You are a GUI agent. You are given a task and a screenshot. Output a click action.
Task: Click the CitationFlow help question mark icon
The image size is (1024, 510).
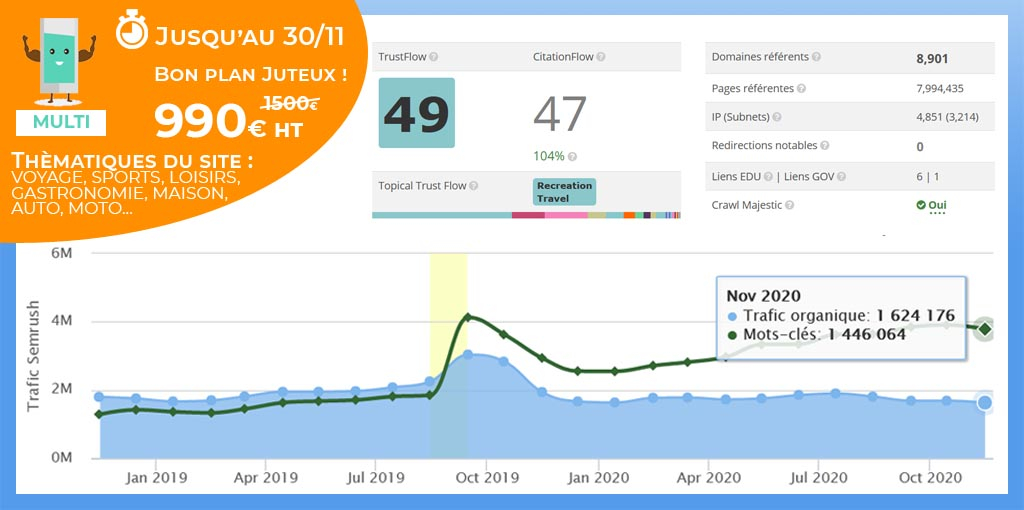coord(601,57)
